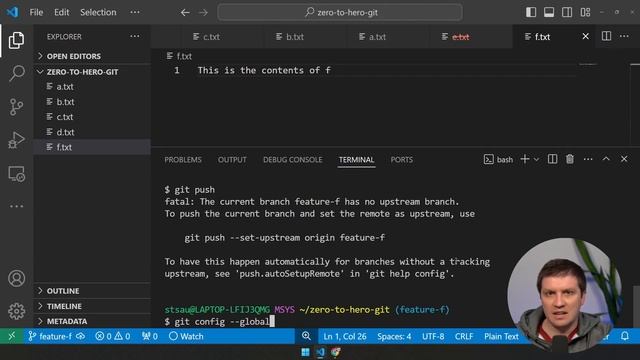The width and height of the screenshot is (640, 360).
Task: Open the Edit menu
Action: click(62, 12)
